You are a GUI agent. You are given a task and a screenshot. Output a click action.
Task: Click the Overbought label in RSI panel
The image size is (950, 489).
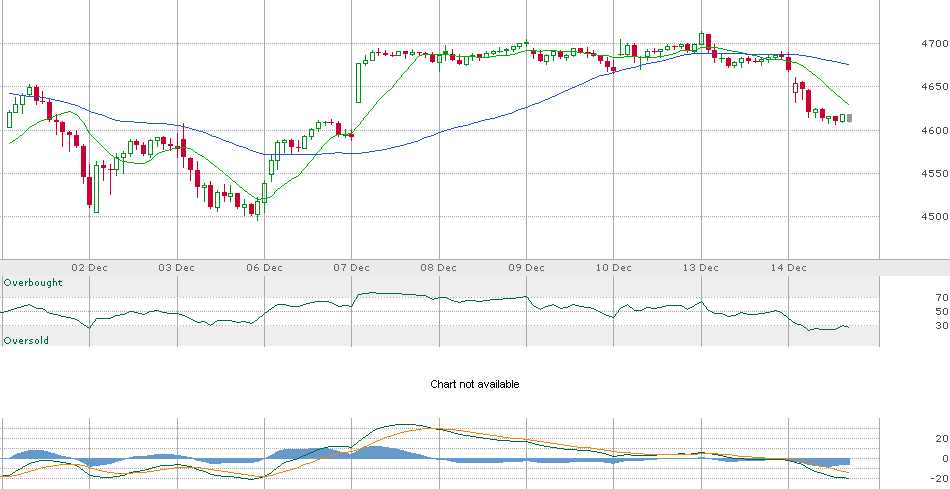point(33,283)
